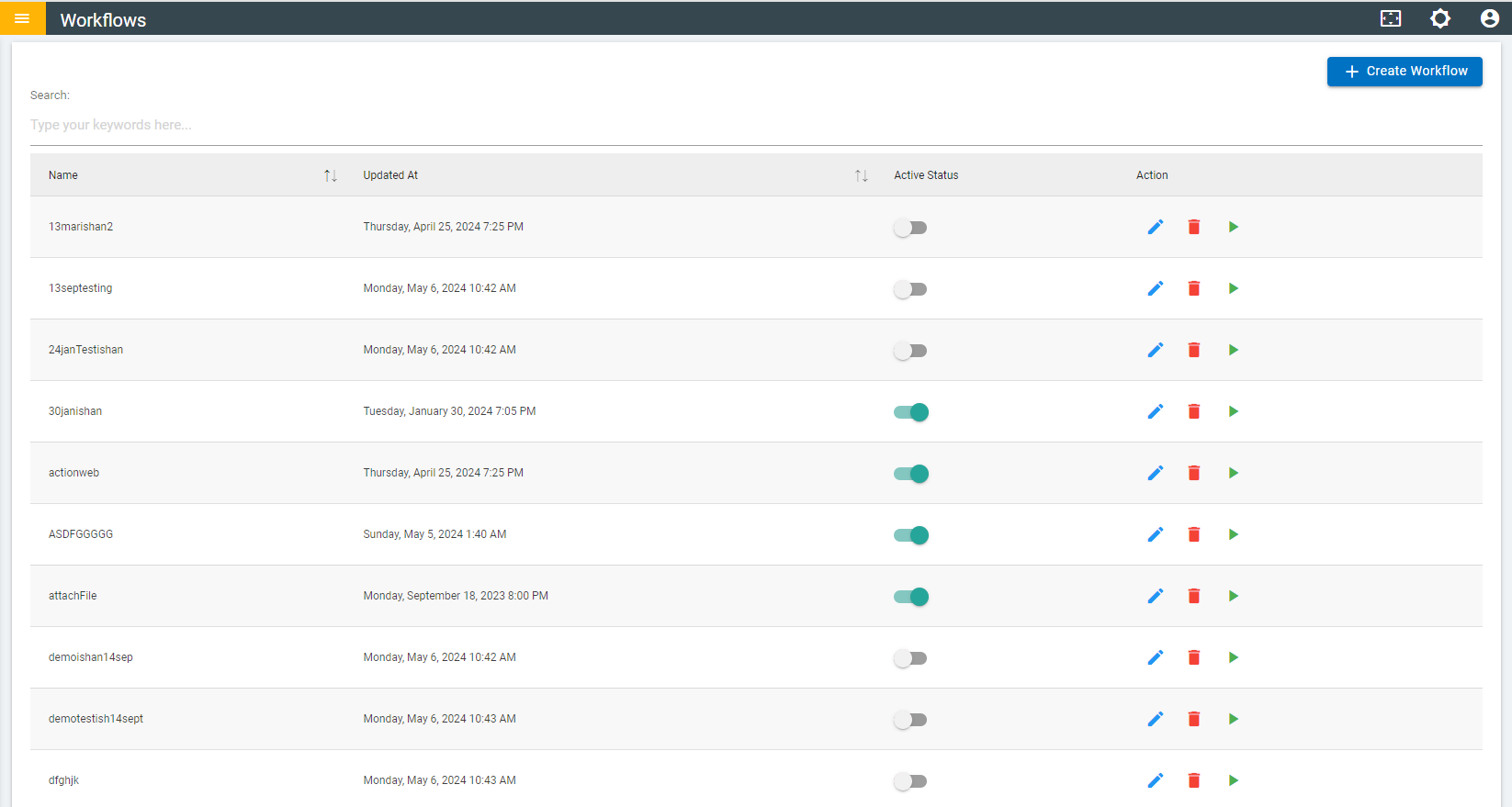
Task: Run the 24janTestishan workflow
Action: point(1234,350)
